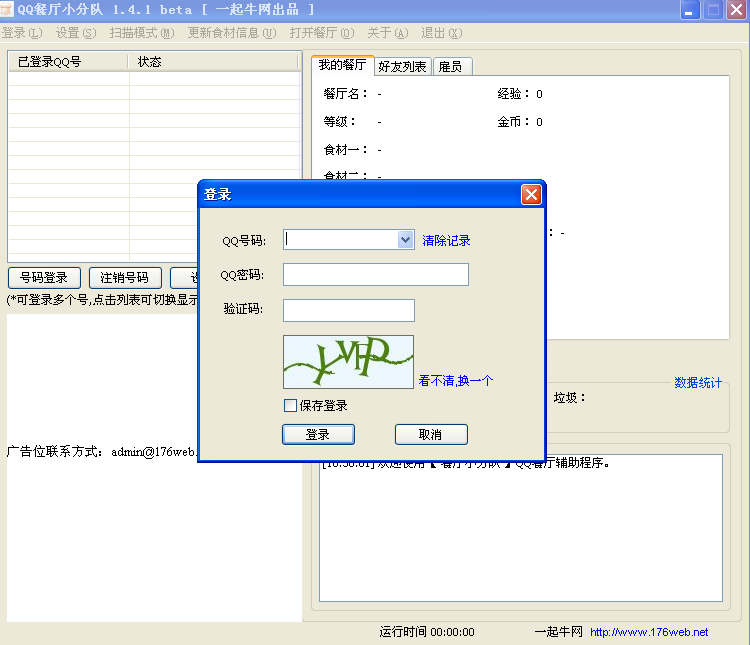750x645 pixels.
Task: Close the QQ餐厅小分队 main window
Action: pos(737,10)
